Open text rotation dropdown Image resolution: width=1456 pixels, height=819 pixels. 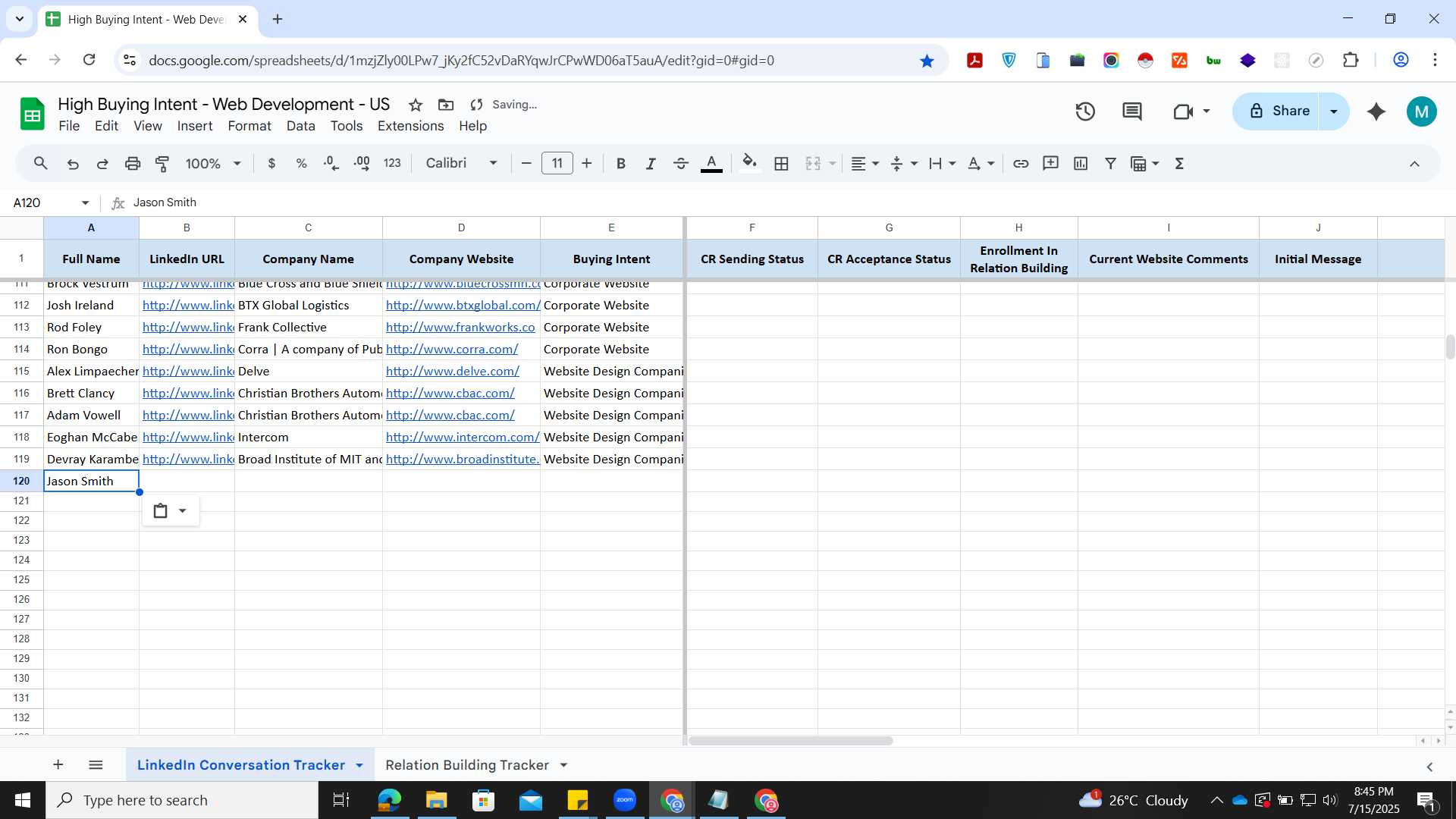tap(981, 163)
